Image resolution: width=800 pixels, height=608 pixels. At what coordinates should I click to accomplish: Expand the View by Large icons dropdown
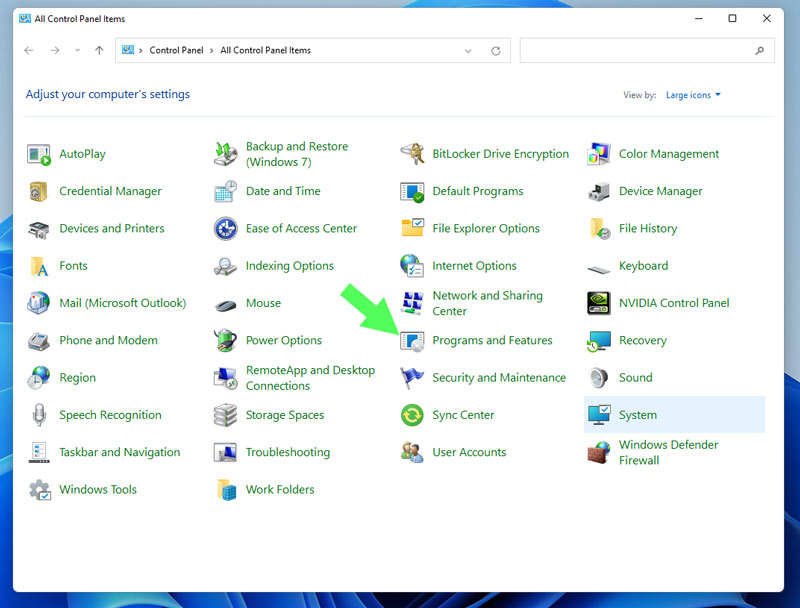click(693, 95)
